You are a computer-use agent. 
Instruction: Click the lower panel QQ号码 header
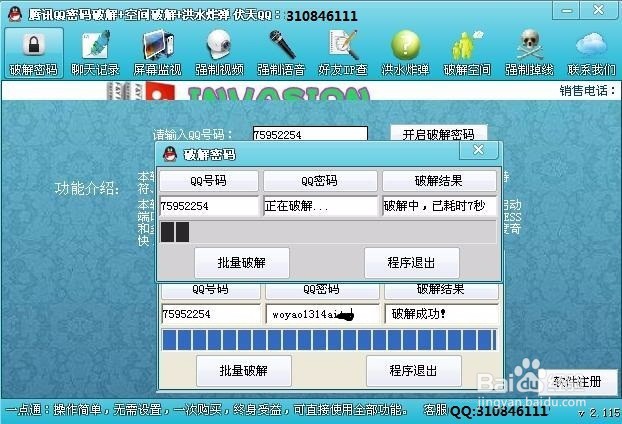point(211,290)
